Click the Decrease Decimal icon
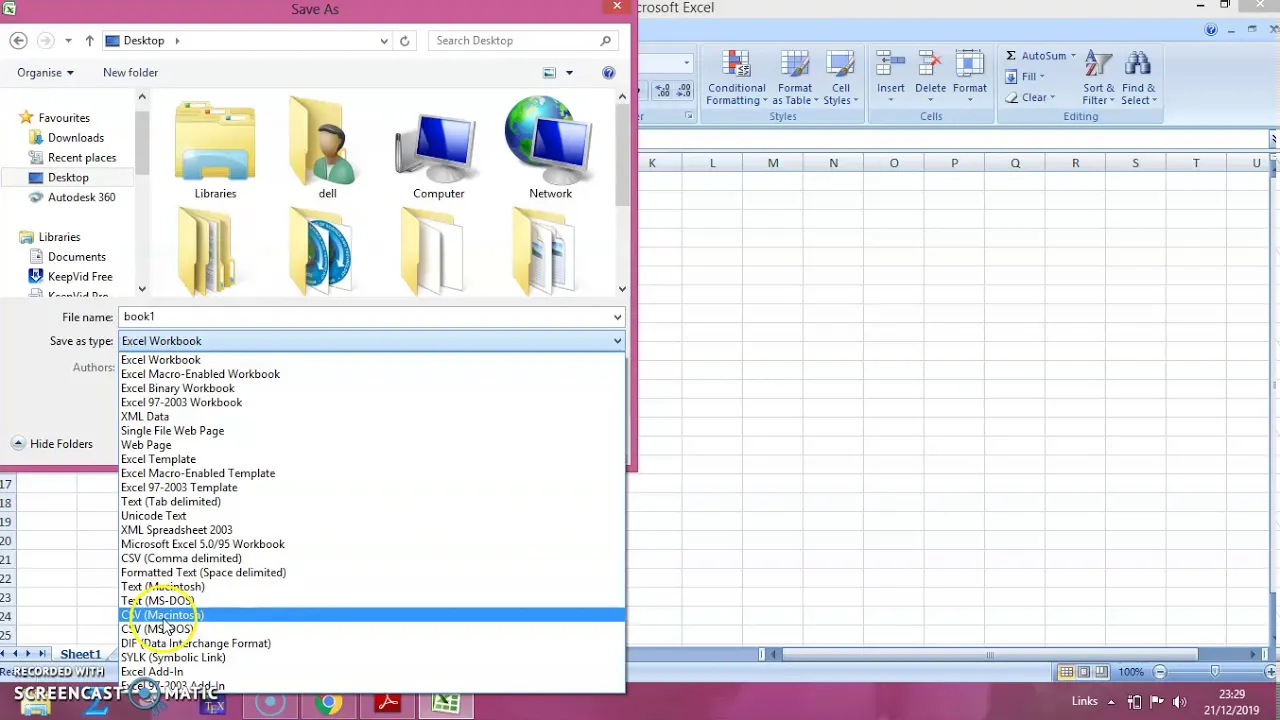The width and height of the screenshot is (1280, 720). [x=684, y=90]
